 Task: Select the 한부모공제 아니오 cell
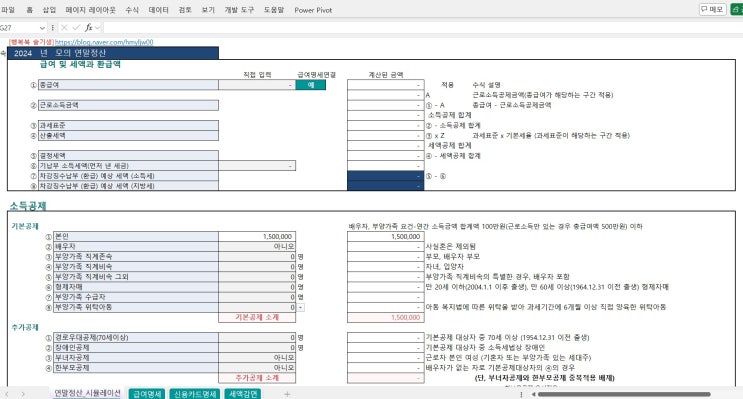pyautogui.click(x=257, y=368)
